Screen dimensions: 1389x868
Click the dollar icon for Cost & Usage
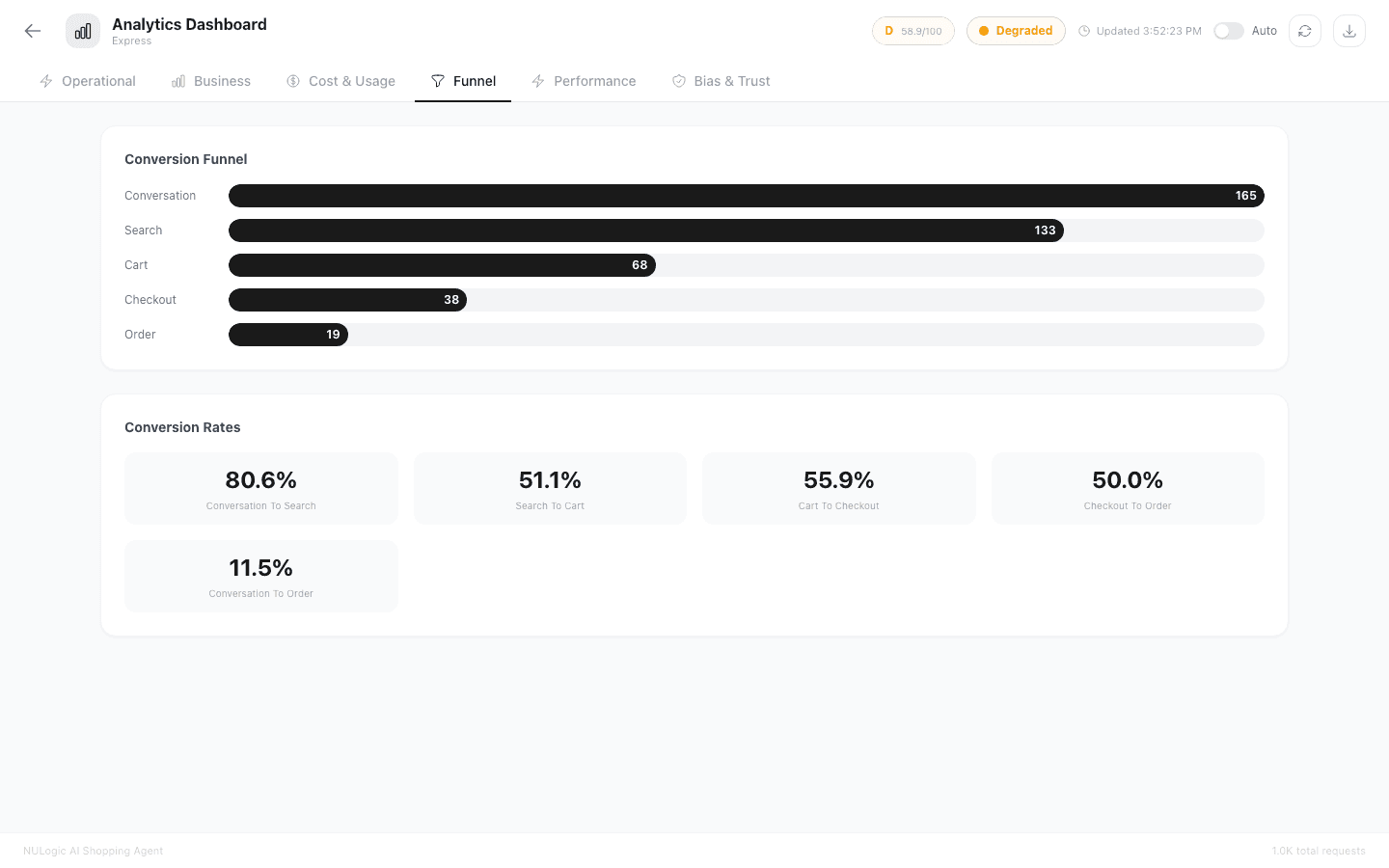(293, 81)
